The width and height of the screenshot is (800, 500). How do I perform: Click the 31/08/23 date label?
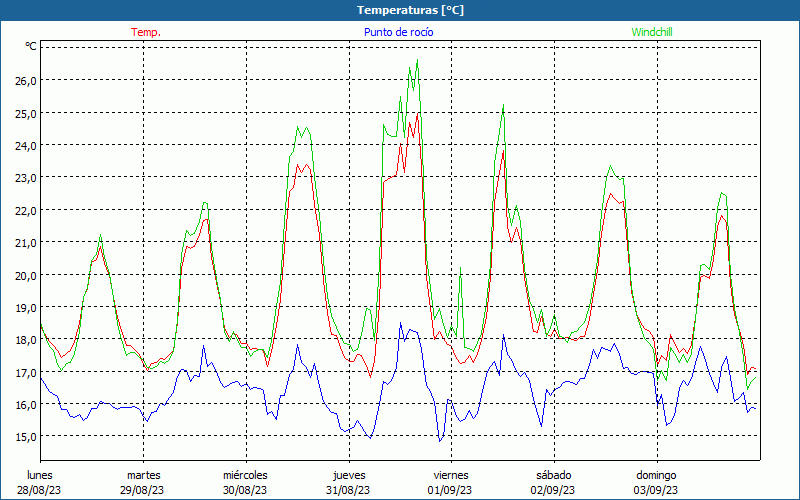[348, 490]
